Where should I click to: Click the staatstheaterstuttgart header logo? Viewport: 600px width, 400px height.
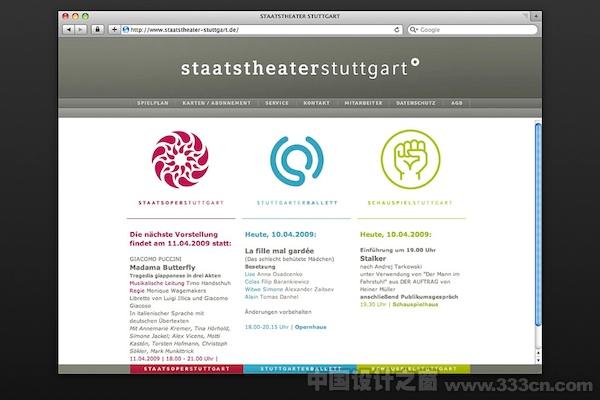point(300,68)
